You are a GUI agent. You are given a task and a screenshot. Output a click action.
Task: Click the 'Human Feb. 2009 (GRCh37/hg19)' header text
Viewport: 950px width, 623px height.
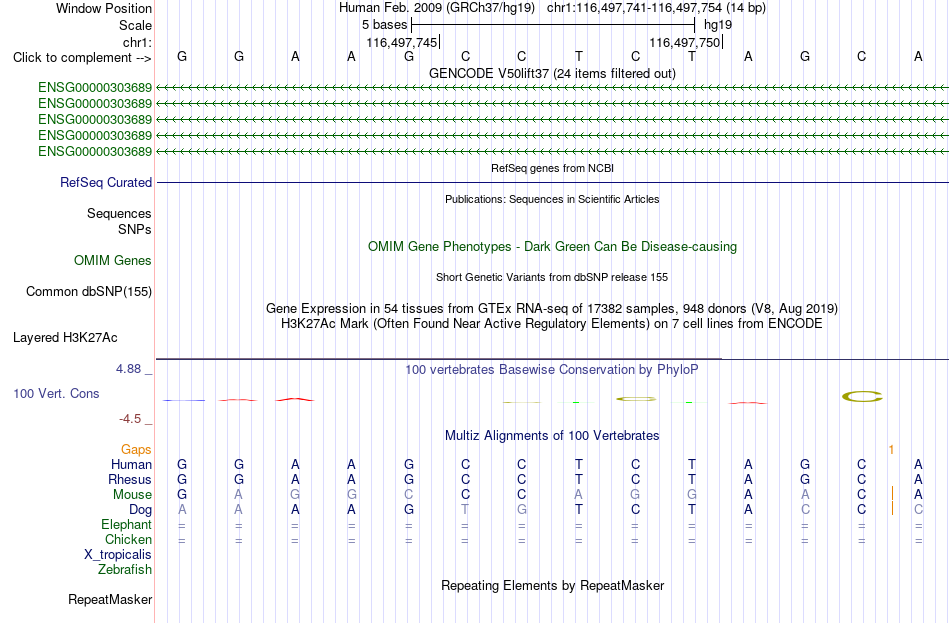(x=437, y=8)
